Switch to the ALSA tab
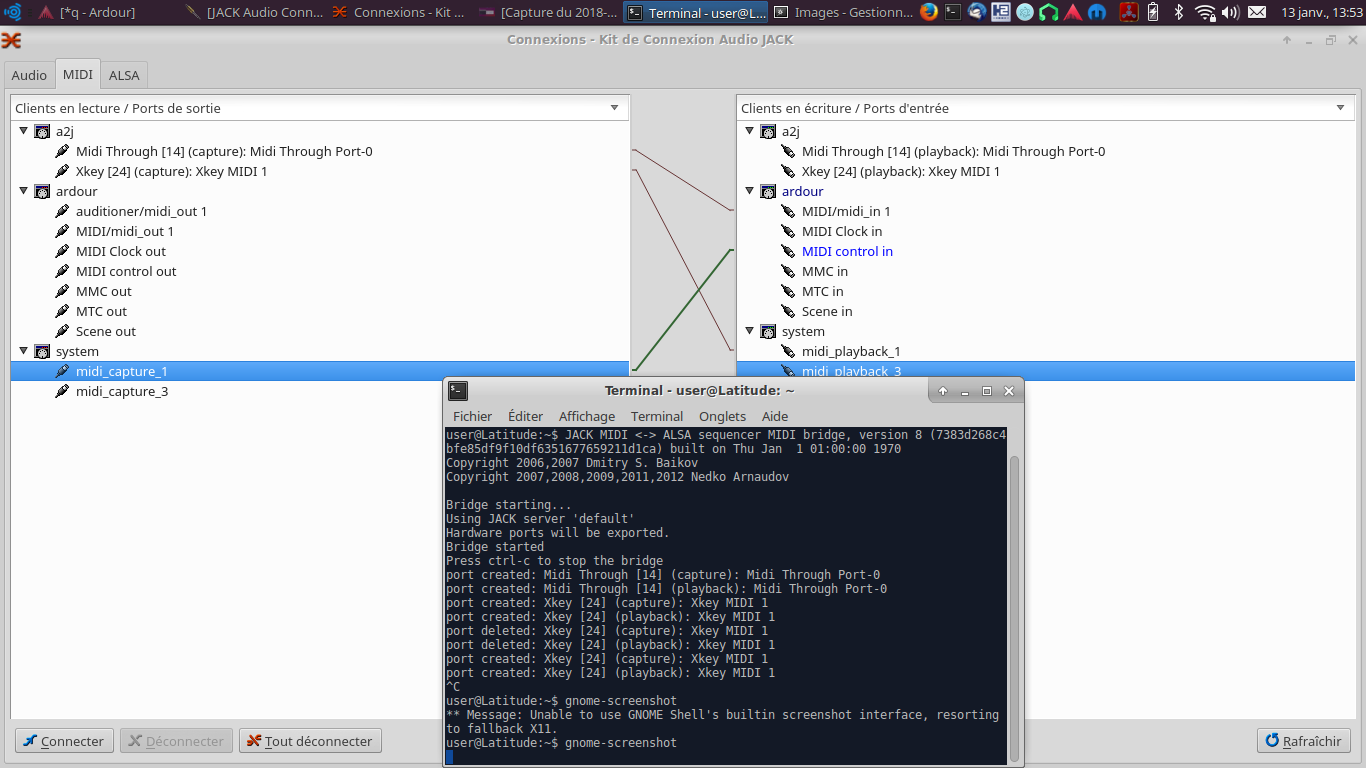 pos(124,75)
